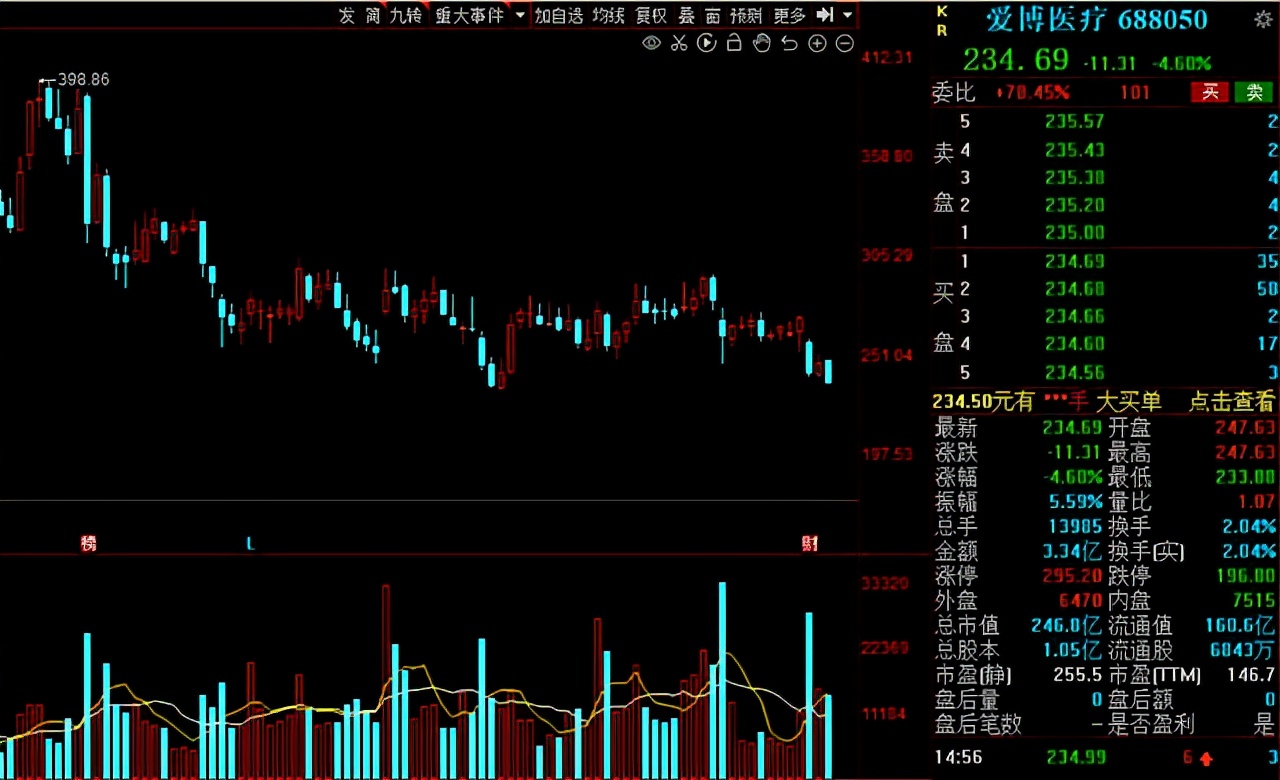Select the 卖盘 level 4 price 235.43
Screen dimensions: 1280x780
(x=1076, y=150)
